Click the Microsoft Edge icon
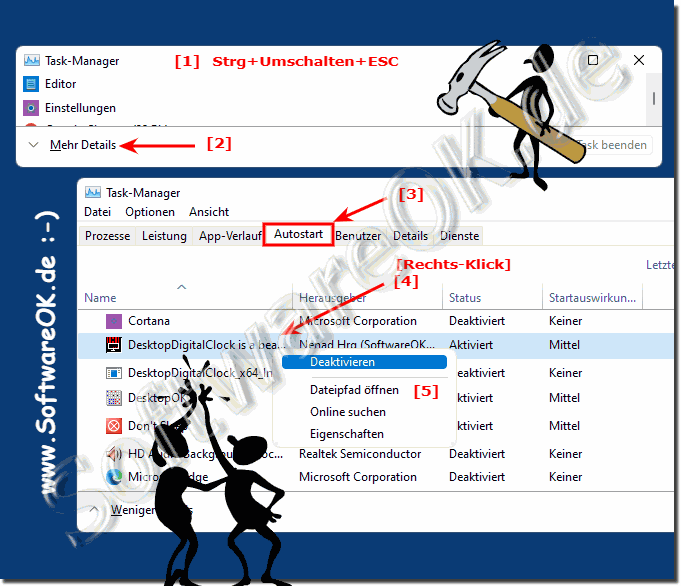Screen dimensions: 681x586 [114, 477]
